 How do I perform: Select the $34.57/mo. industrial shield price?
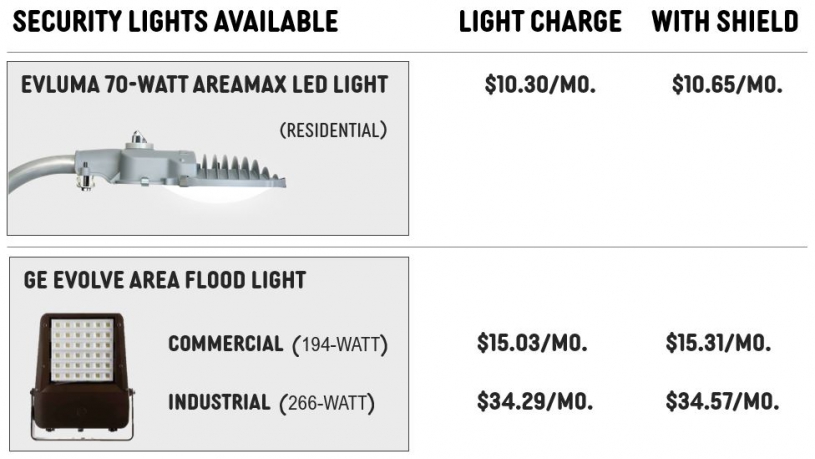pos(722,401)
